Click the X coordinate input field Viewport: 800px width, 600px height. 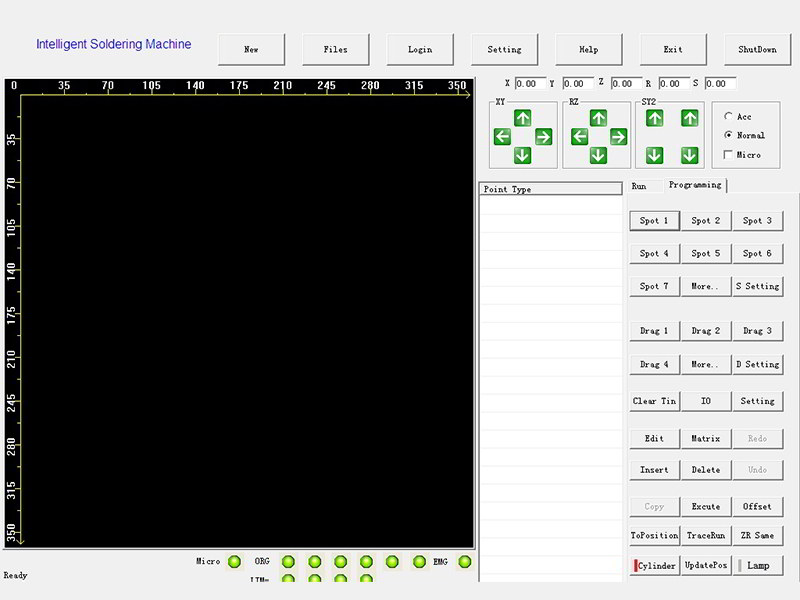point(530,84)
